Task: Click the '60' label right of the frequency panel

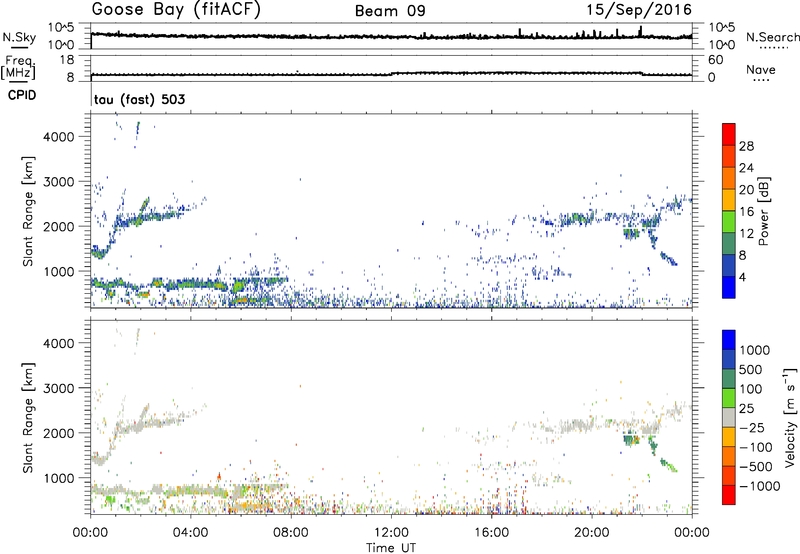Action: [x=715, y=60]
